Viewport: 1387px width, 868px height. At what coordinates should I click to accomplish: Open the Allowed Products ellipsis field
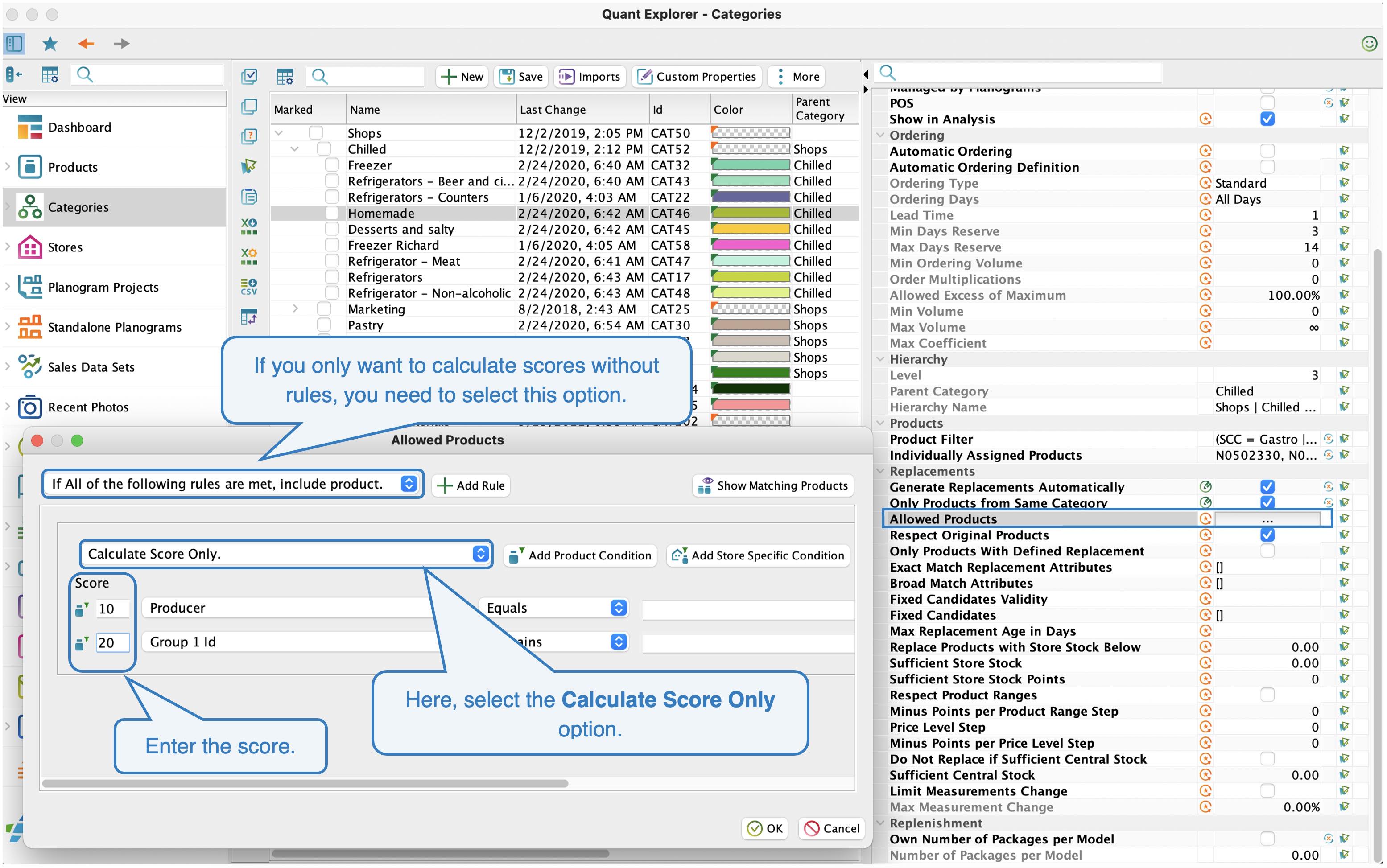pos(1267,519)
